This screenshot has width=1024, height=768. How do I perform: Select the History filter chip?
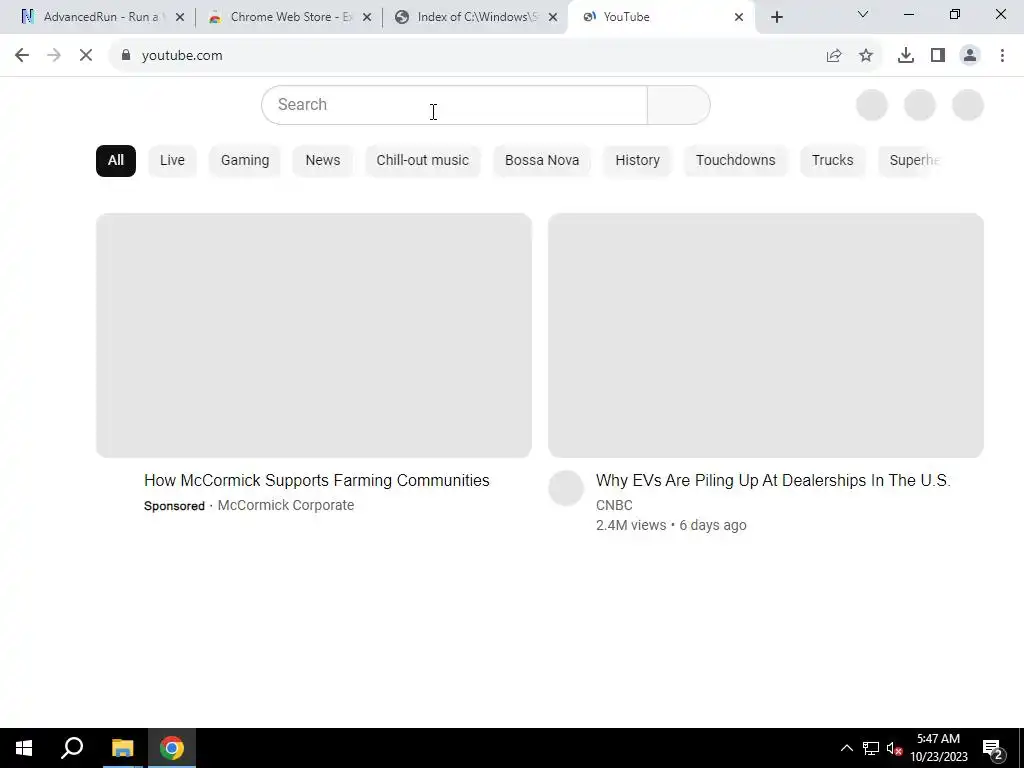(637, 161)
